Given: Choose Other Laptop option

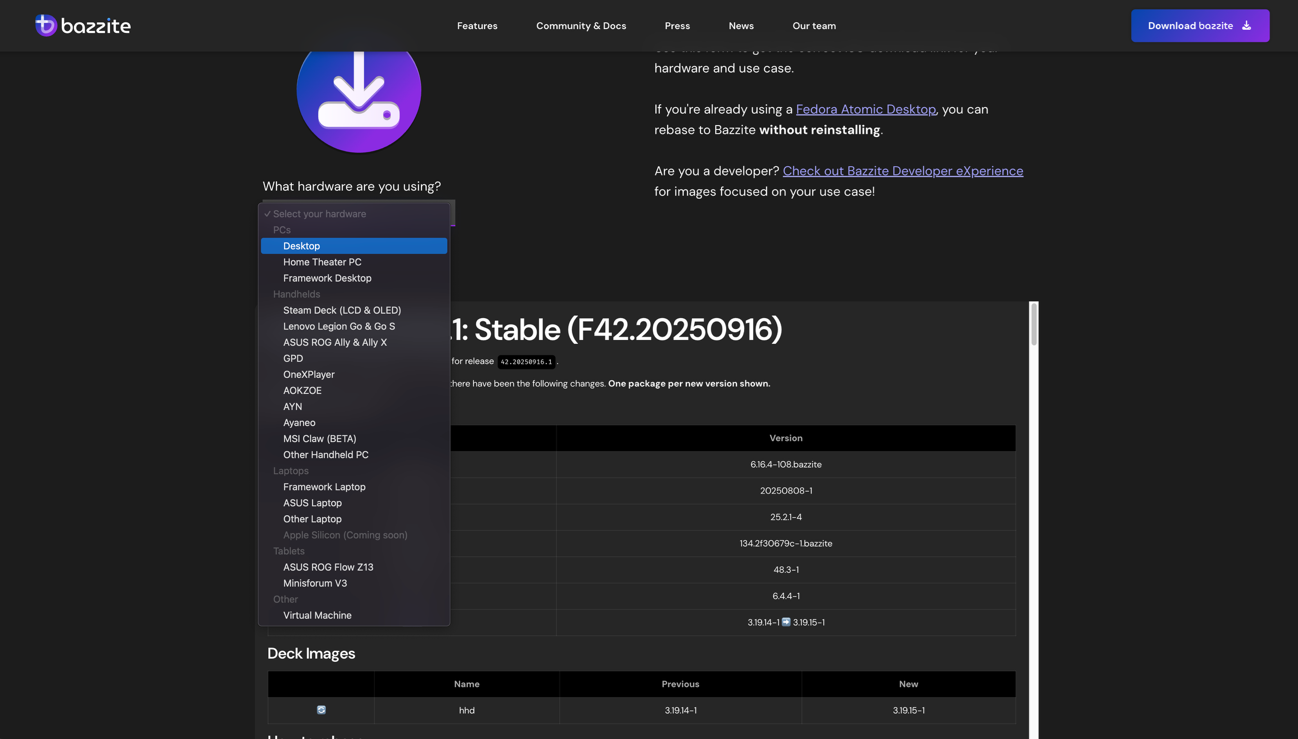Looking at the screenshot, I should (354, 519).
